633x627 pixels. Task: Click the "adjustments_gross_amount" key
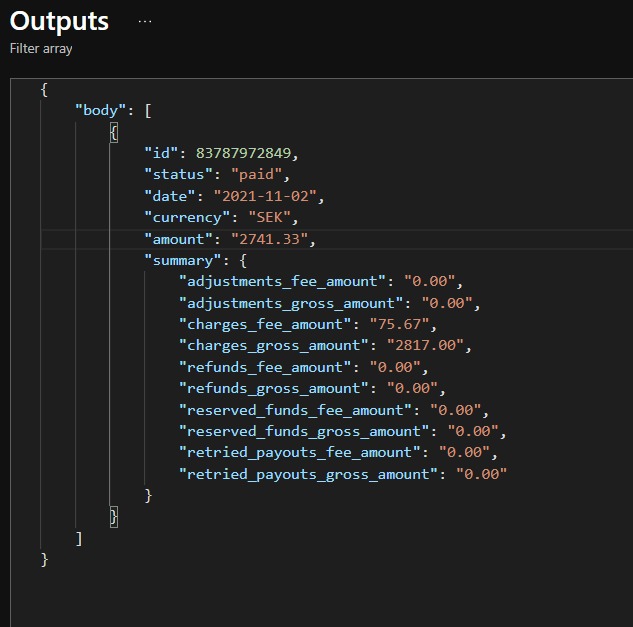[291, 303]
